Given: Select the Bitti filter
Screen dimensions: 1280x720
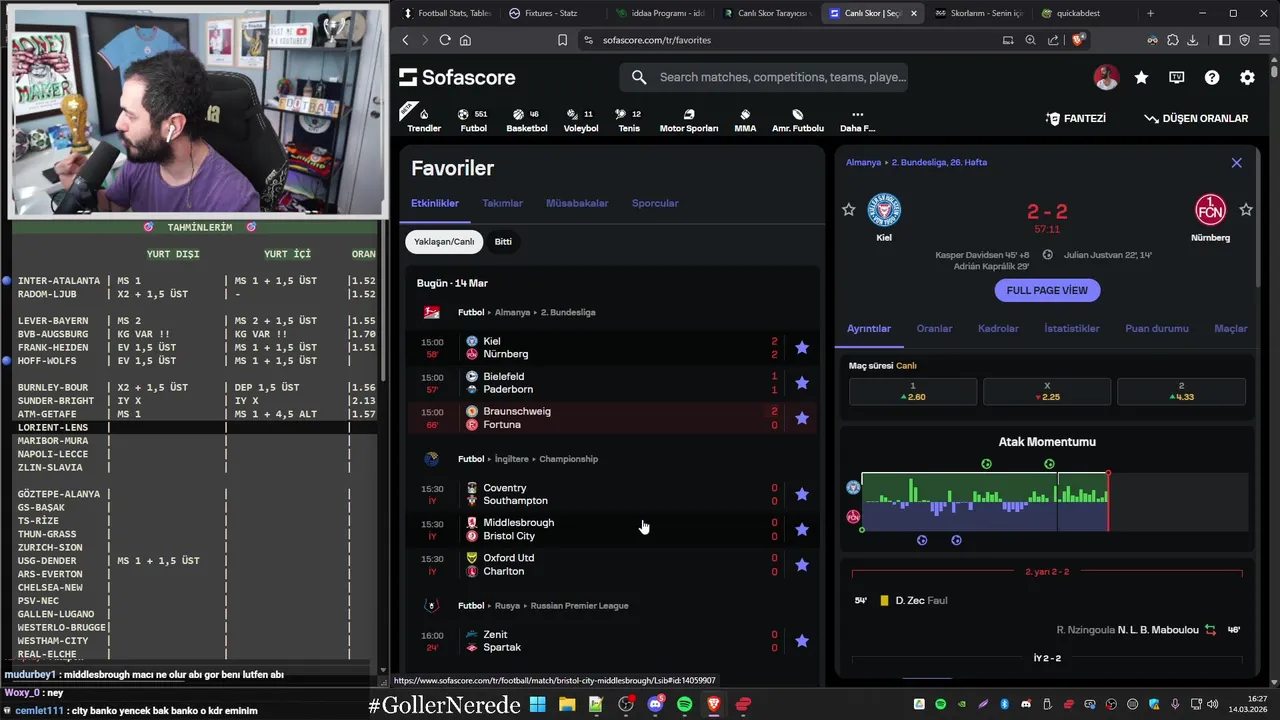Looking at the screenshot, I should tap(503, 241).
